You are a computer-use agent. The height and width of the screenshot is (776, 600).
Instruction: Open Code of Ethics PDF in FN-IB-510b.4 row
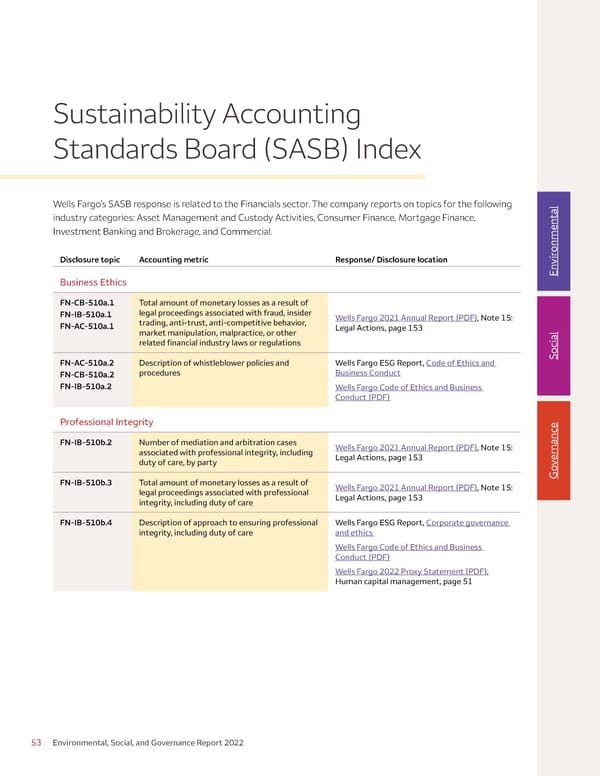tap(409, 552)
